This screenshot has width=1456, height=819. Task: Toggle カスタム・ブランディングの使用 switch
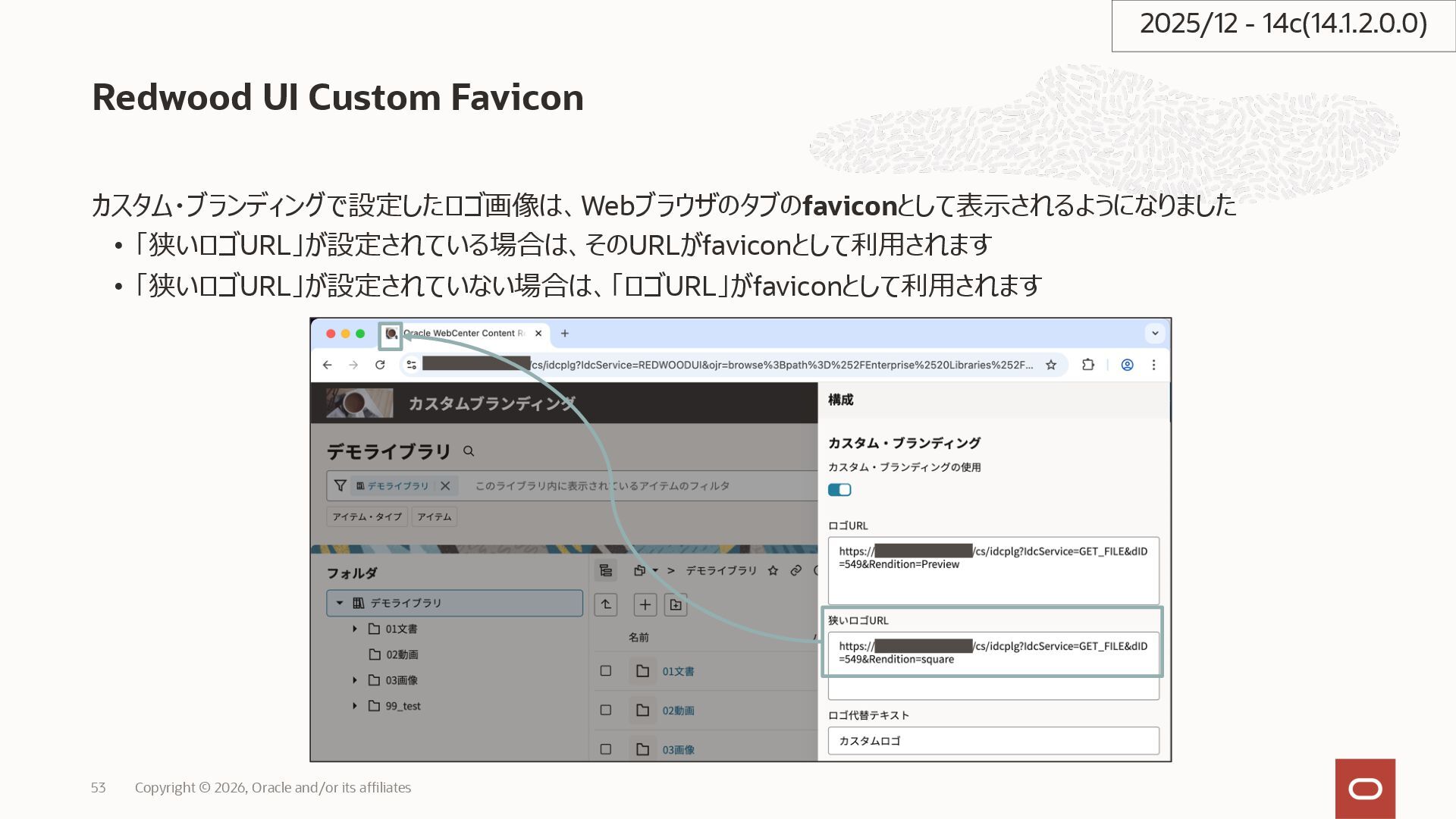pyautogui.click(x=839, y=490)
